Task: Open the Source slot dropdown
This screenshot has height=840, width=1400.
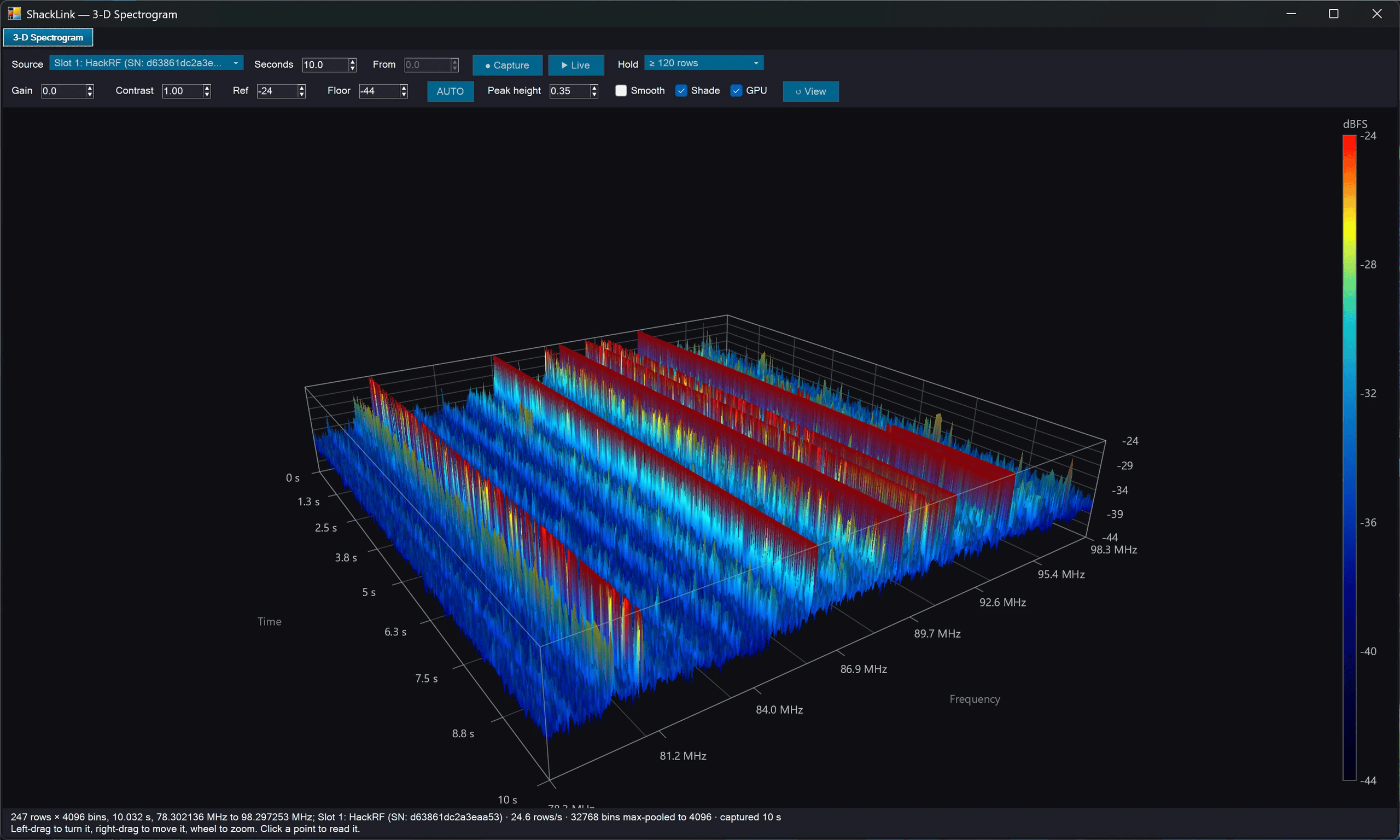Action: 147,63
